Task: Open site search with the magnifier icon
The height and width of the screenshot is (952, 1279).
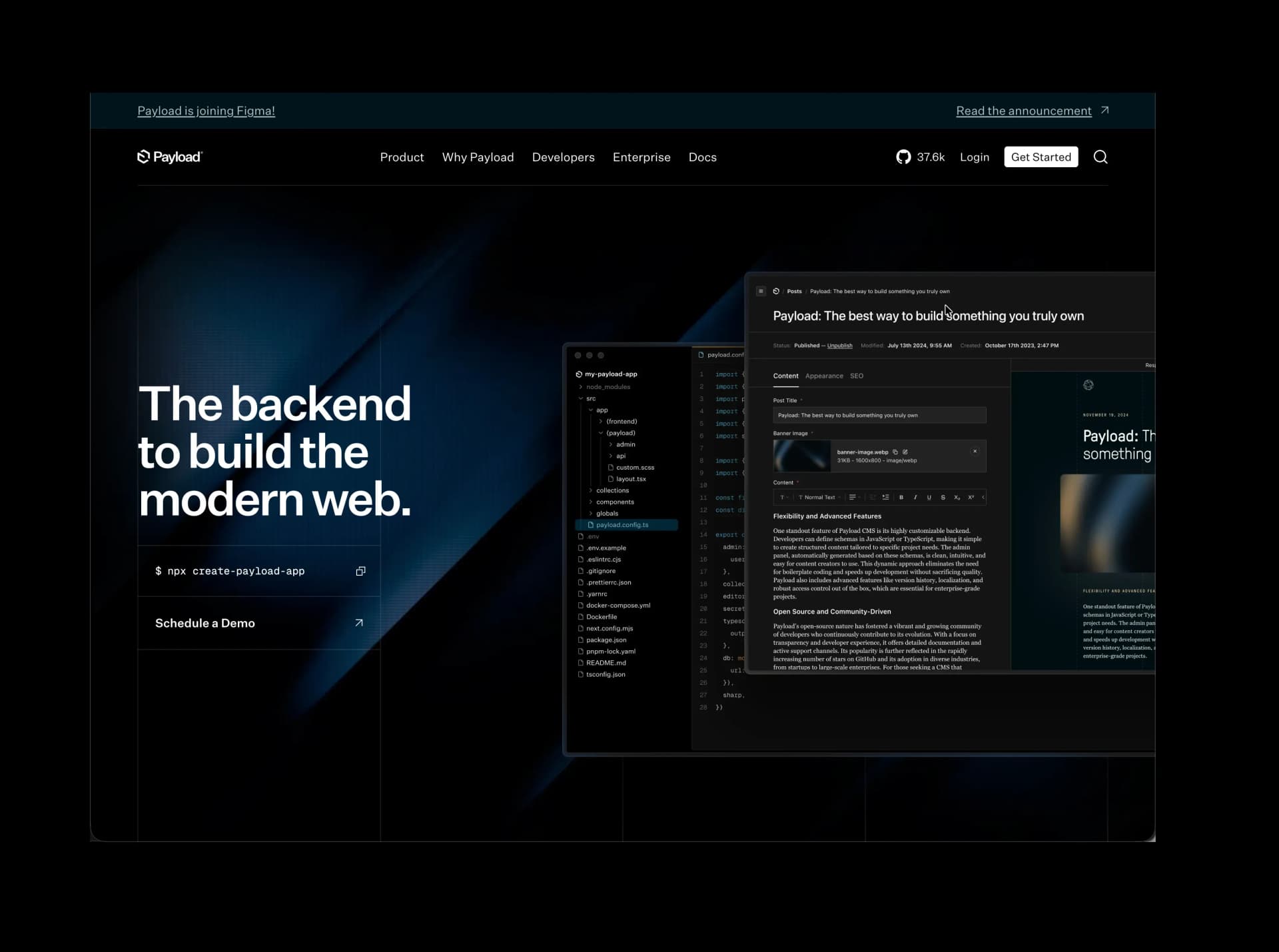Action: [1100, 157]
